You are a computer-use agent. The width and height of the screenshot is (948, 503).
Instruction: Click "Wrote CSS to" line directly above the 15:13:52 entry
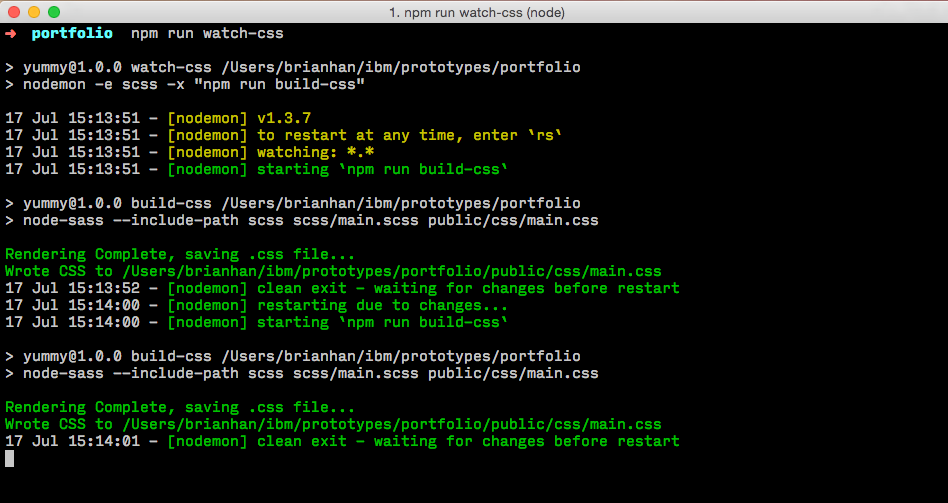click(x=333, y=271)
